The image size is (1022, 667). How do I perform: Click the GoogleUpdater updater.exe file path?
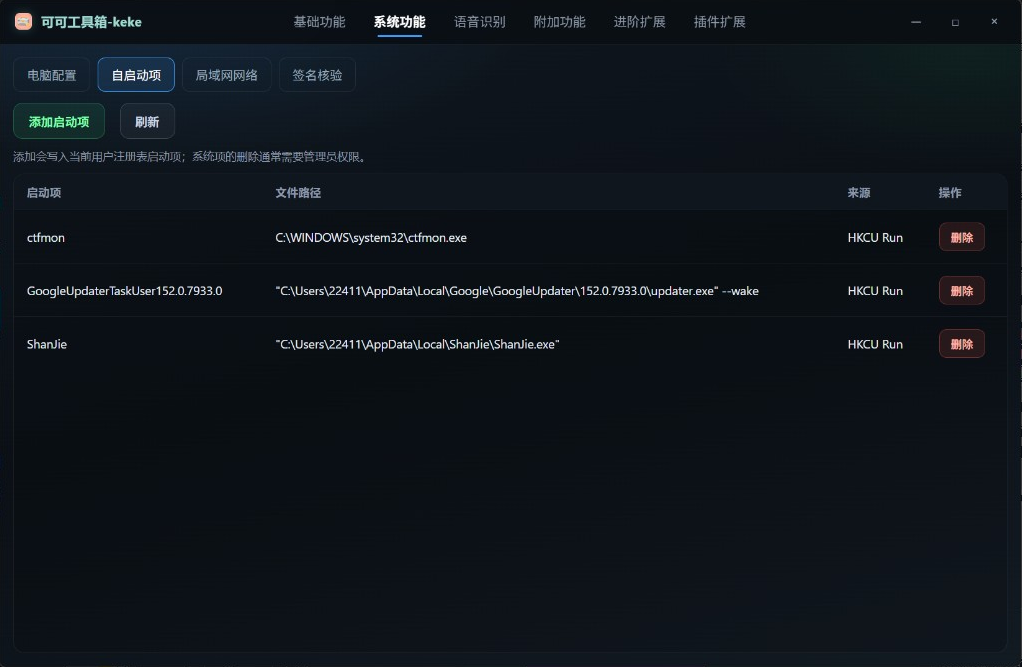point(517,291)
